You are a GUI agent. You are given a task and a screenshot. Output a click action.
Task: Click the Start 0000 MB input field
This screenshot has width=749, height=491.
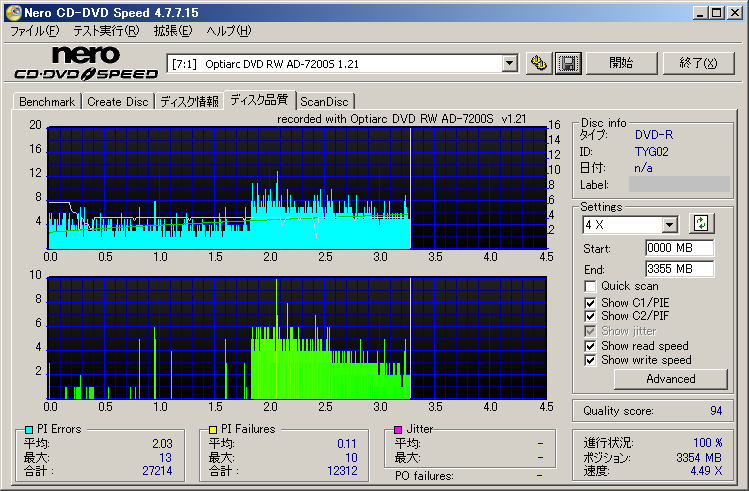(x=679, y=248)
